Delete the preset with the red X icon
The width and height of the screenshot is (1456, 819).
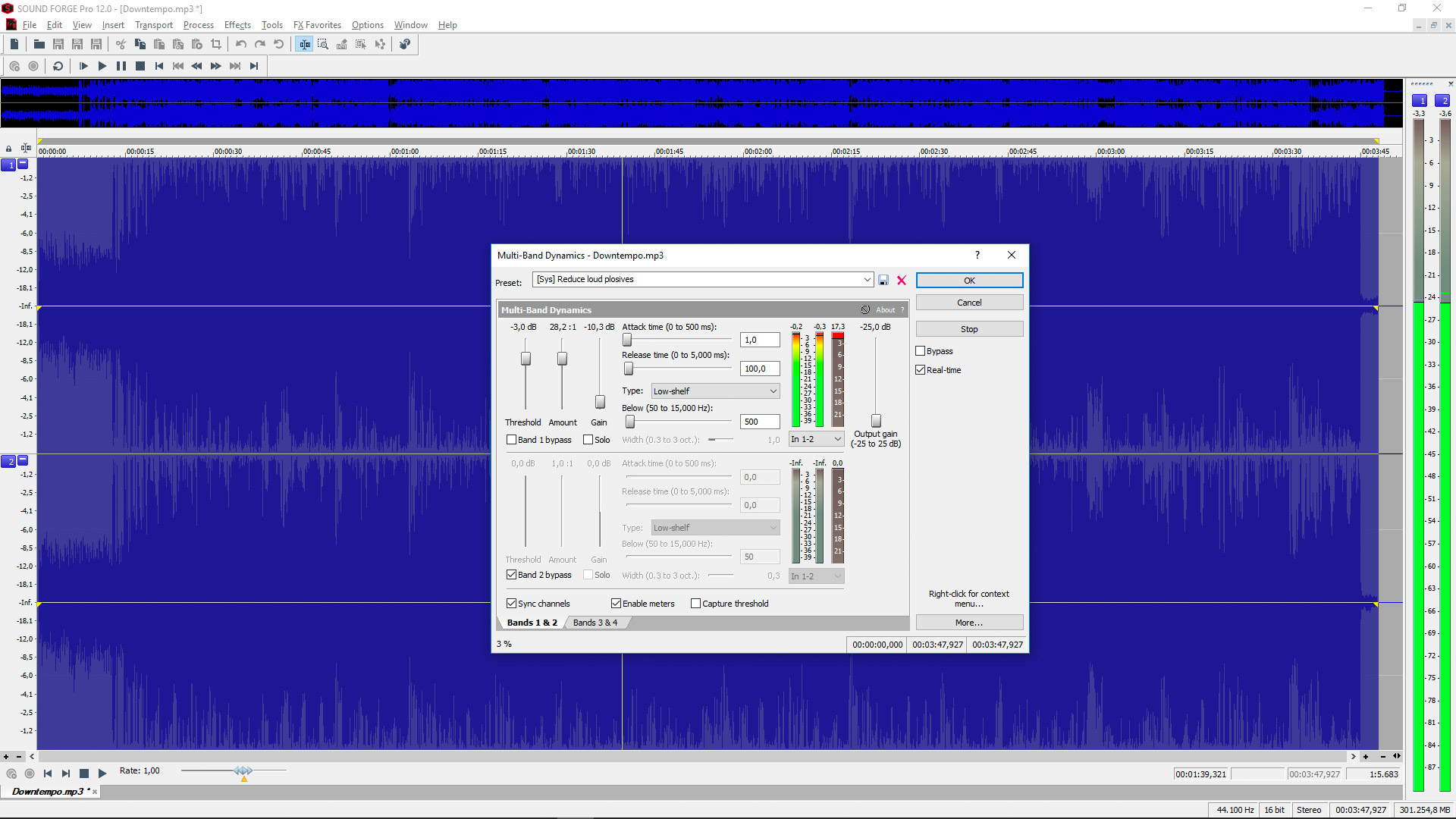point(901,280)
